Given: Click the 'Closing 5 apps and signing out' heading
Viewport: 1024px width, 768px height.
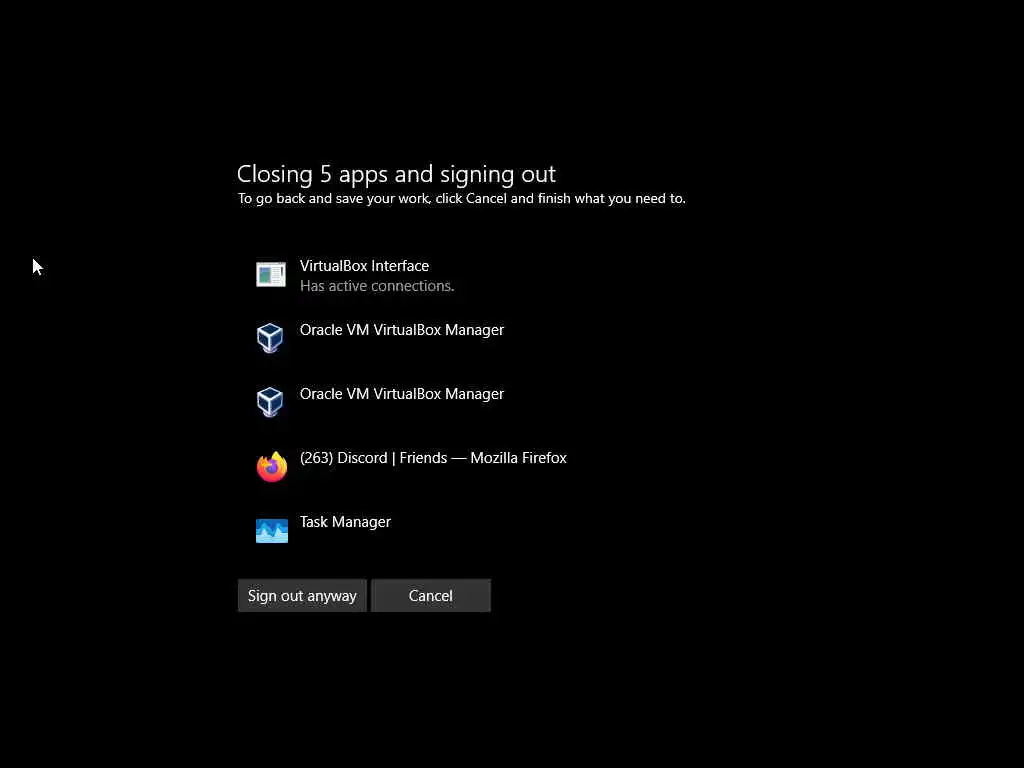Looking at the screenshot, I should 396,174.
